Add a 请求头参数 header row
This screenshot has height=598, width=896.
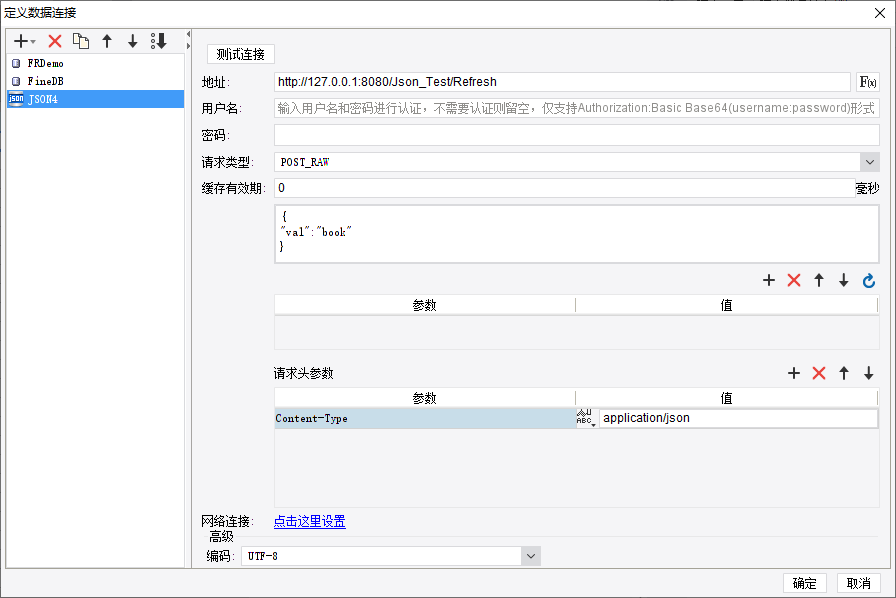pyautogui.click(x=794, y=373)
